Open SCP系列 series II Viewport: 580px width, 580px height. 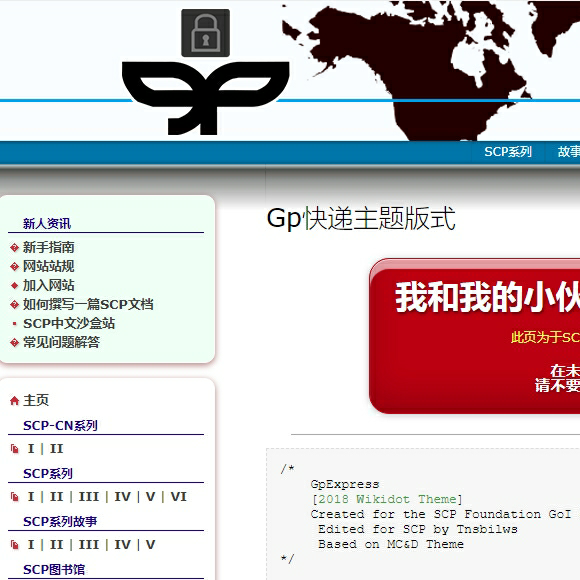(x=57, y=497)
